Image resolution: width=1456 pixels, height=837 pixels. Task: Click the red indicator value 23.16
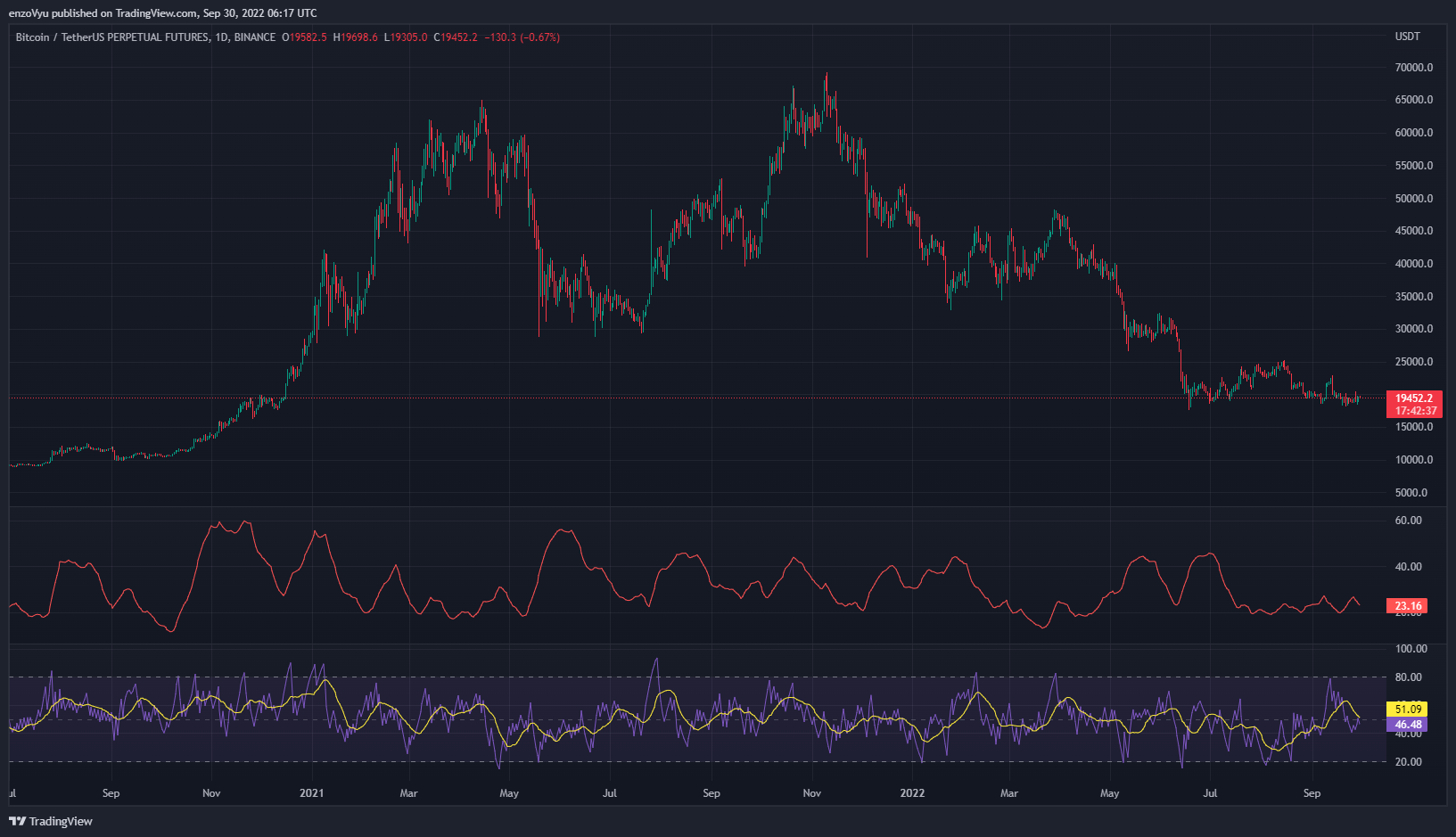point(1409,606)
